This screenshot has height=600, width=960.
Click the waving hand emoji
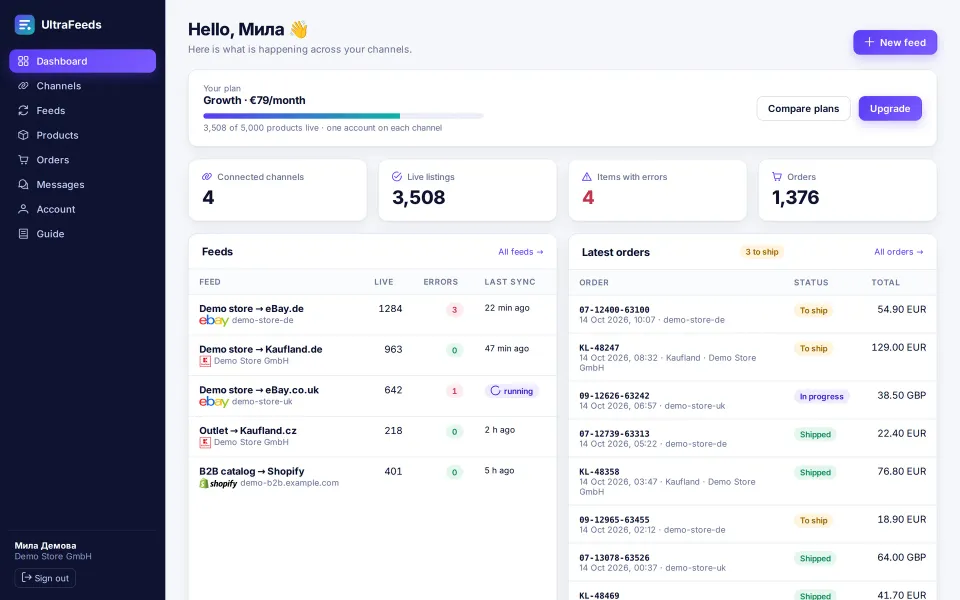click(x=299, y=29)
